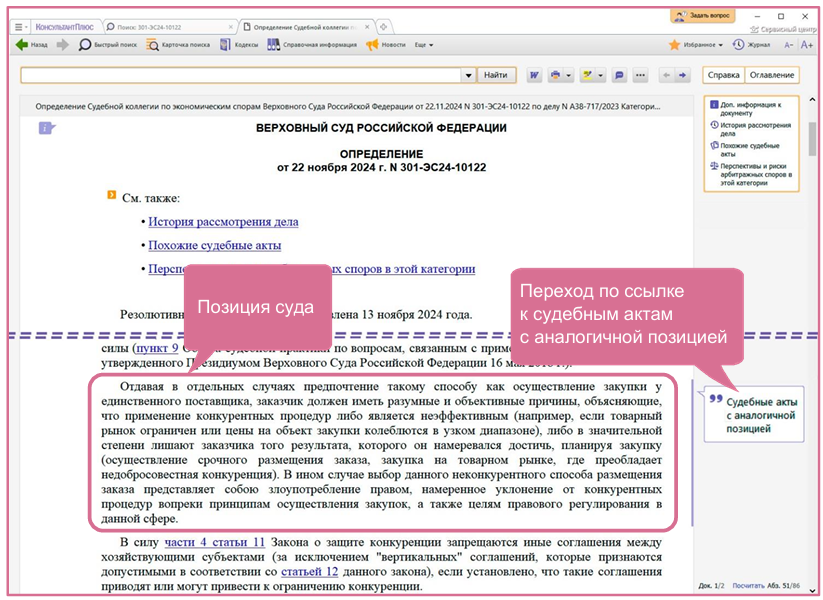The width and height of the screenshot is (823, 600).
Task: Follow the Похожие судебные акты link in the document
Action: click(215, 245)
